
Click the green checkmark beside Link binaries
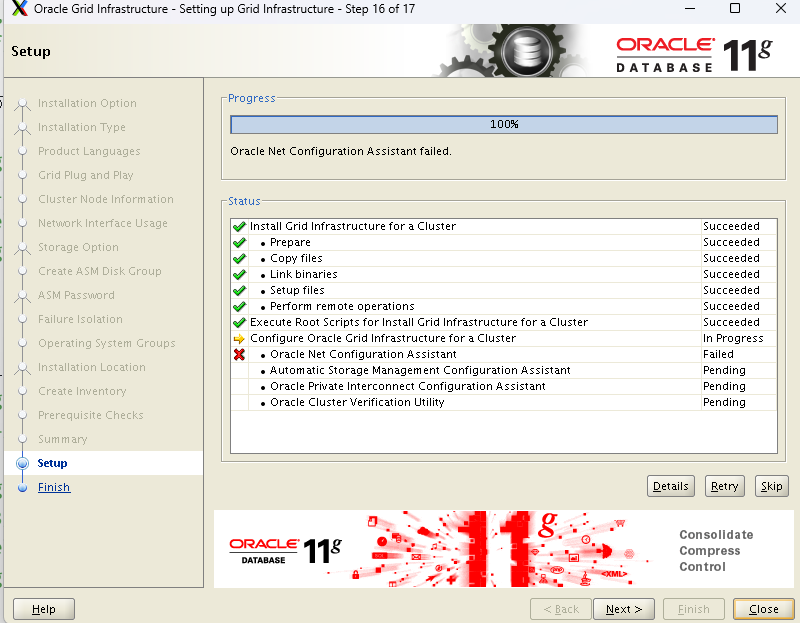coord(239,275)
